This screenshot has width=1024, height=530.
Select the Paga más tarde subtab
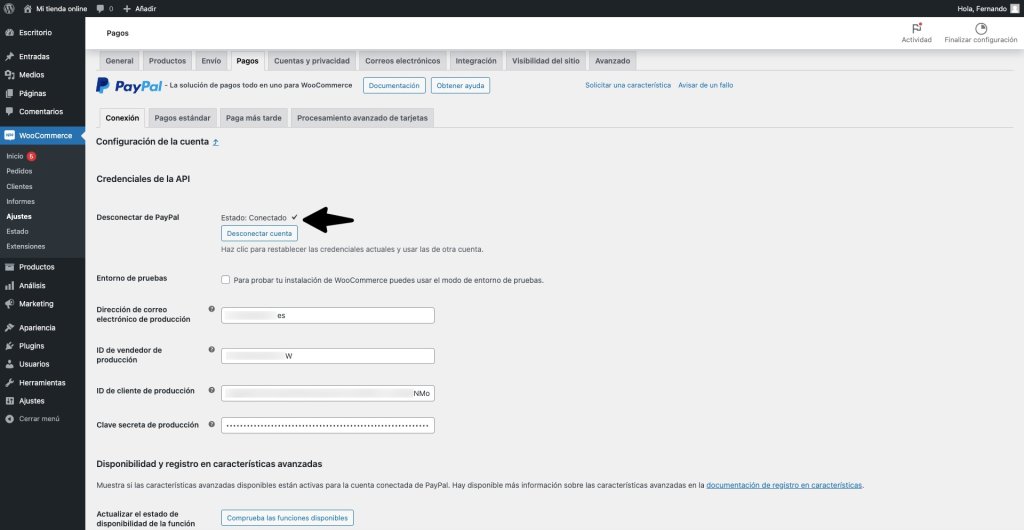click(x=253, y=118)
